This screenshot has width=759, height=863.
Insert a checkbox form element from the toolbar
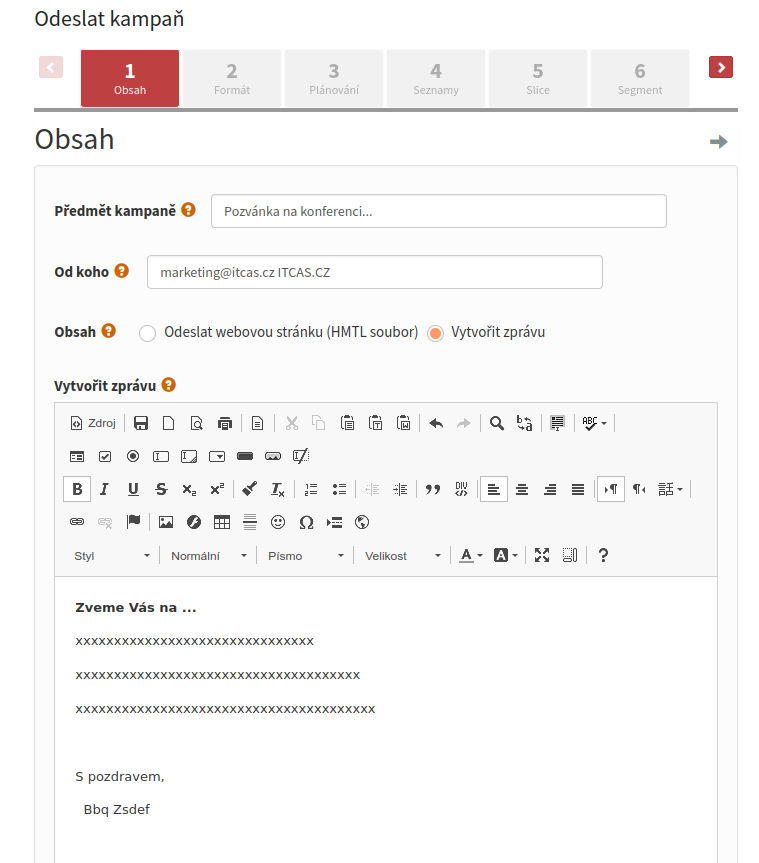[x=105, y=456]
